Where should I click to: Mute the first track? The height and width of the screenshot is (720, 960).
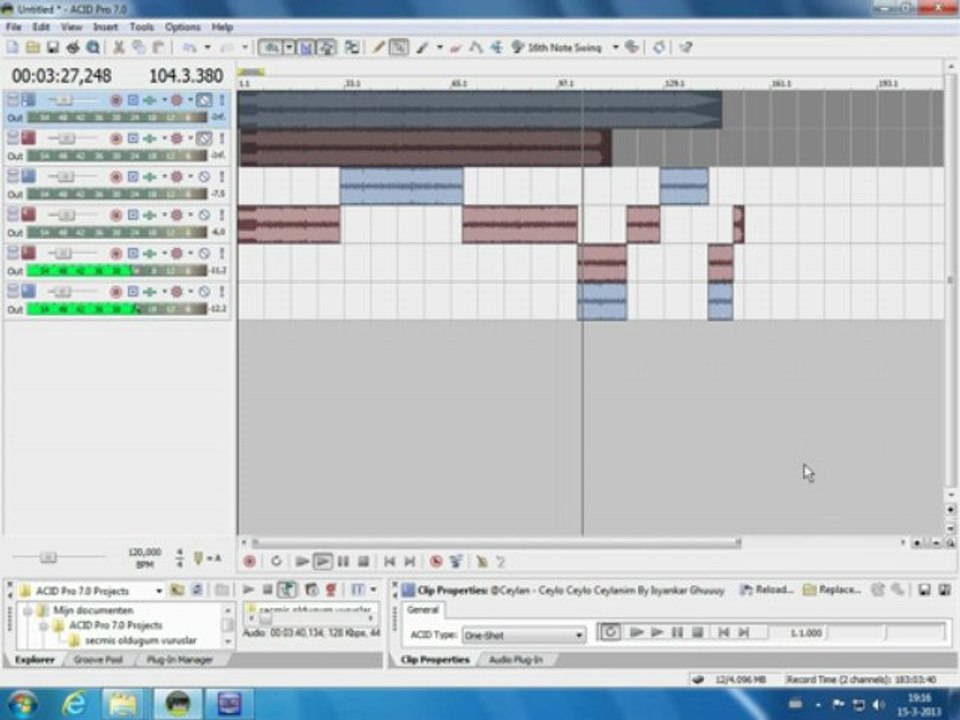click(x=204, y=100)
